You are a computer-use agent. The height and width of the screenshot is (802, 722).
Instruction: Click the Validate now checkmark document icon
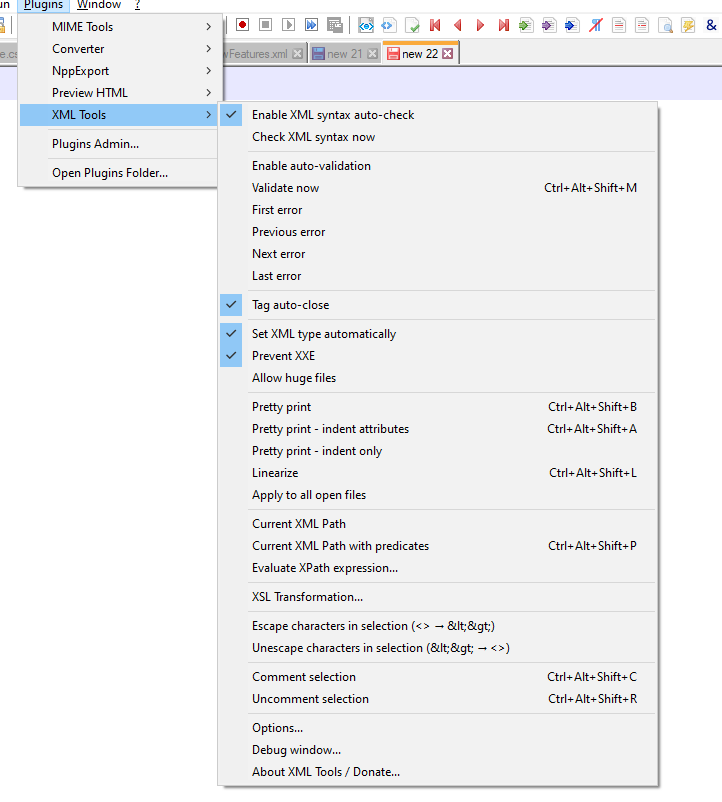pyautogui.click(x=412, y=25)
